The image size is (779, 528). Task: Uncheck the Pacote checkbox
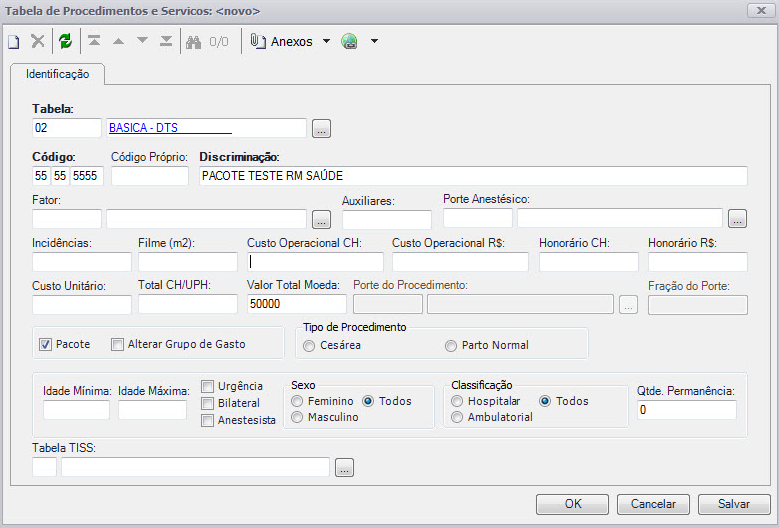tap(45, 344)
